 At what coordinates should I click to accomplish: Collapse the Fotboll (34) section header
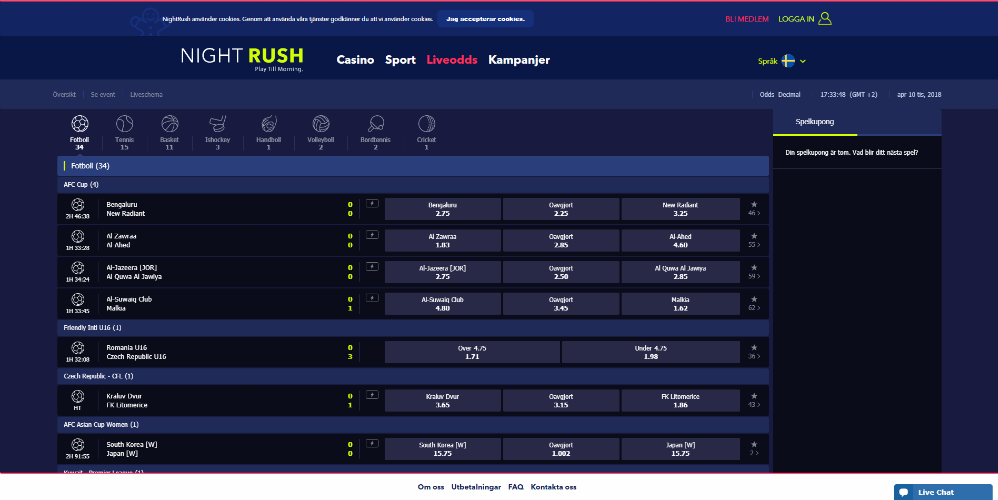[413, 166]
